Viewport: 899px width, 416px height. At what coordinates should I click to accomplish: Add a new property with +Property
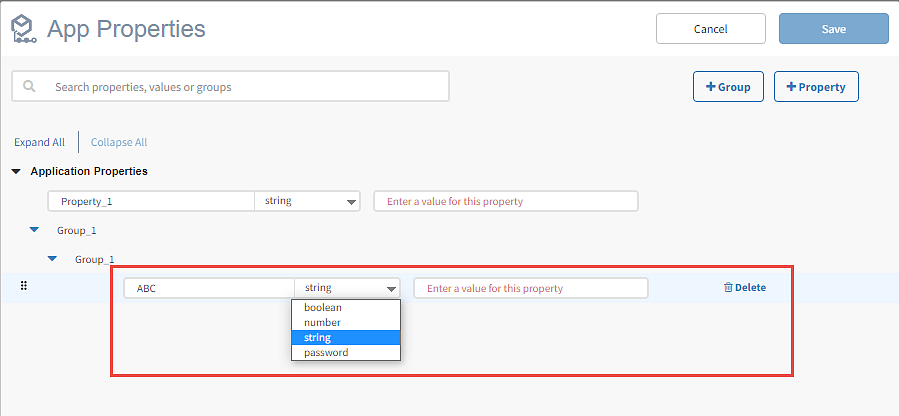click(816, 87)
